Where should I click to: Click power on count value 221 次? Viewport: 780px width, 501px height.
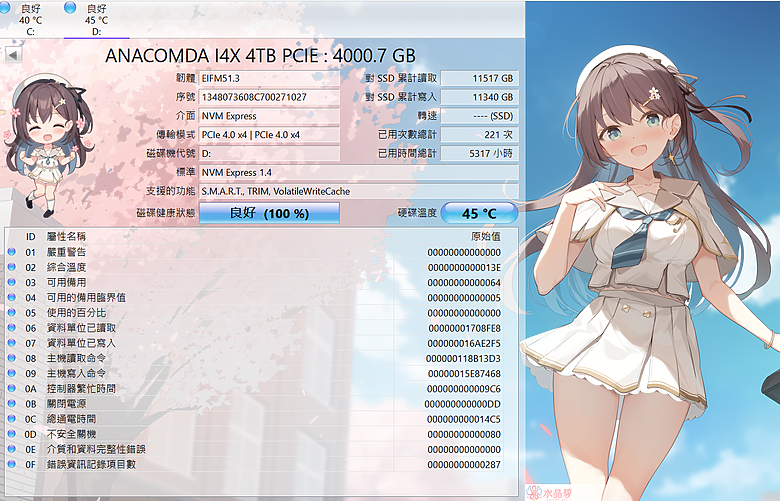tap(480, 135)
